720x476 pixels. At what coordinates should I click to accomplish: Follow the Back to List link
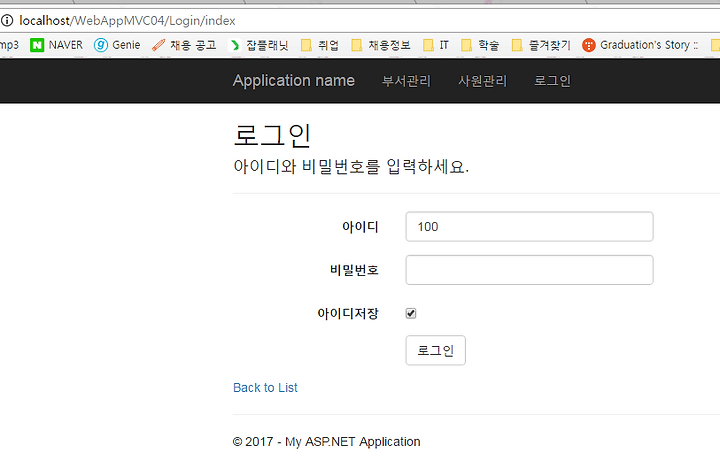click(265, 388)
